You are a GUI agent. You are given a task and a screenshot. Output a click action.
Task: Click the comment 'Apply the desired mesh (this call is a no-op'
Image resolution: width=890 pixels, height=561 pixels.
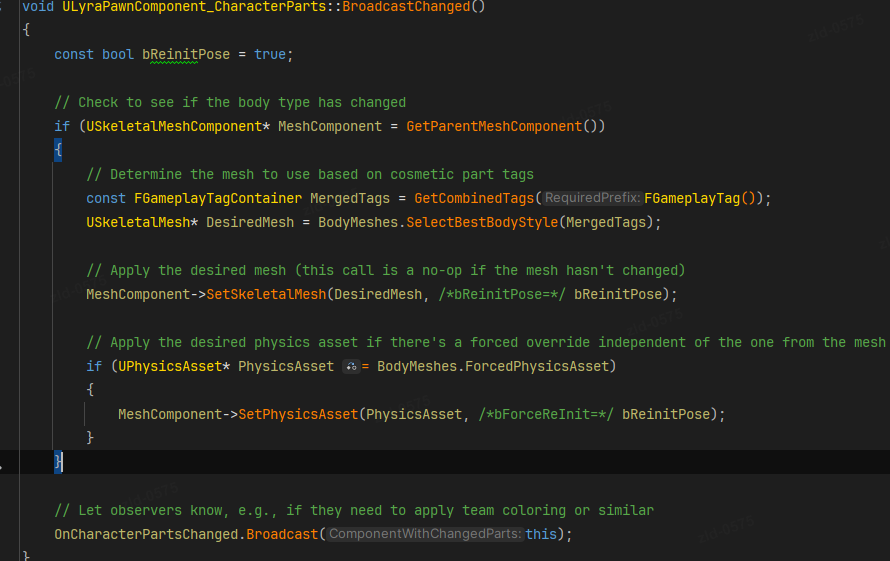[x=385, y=270]
